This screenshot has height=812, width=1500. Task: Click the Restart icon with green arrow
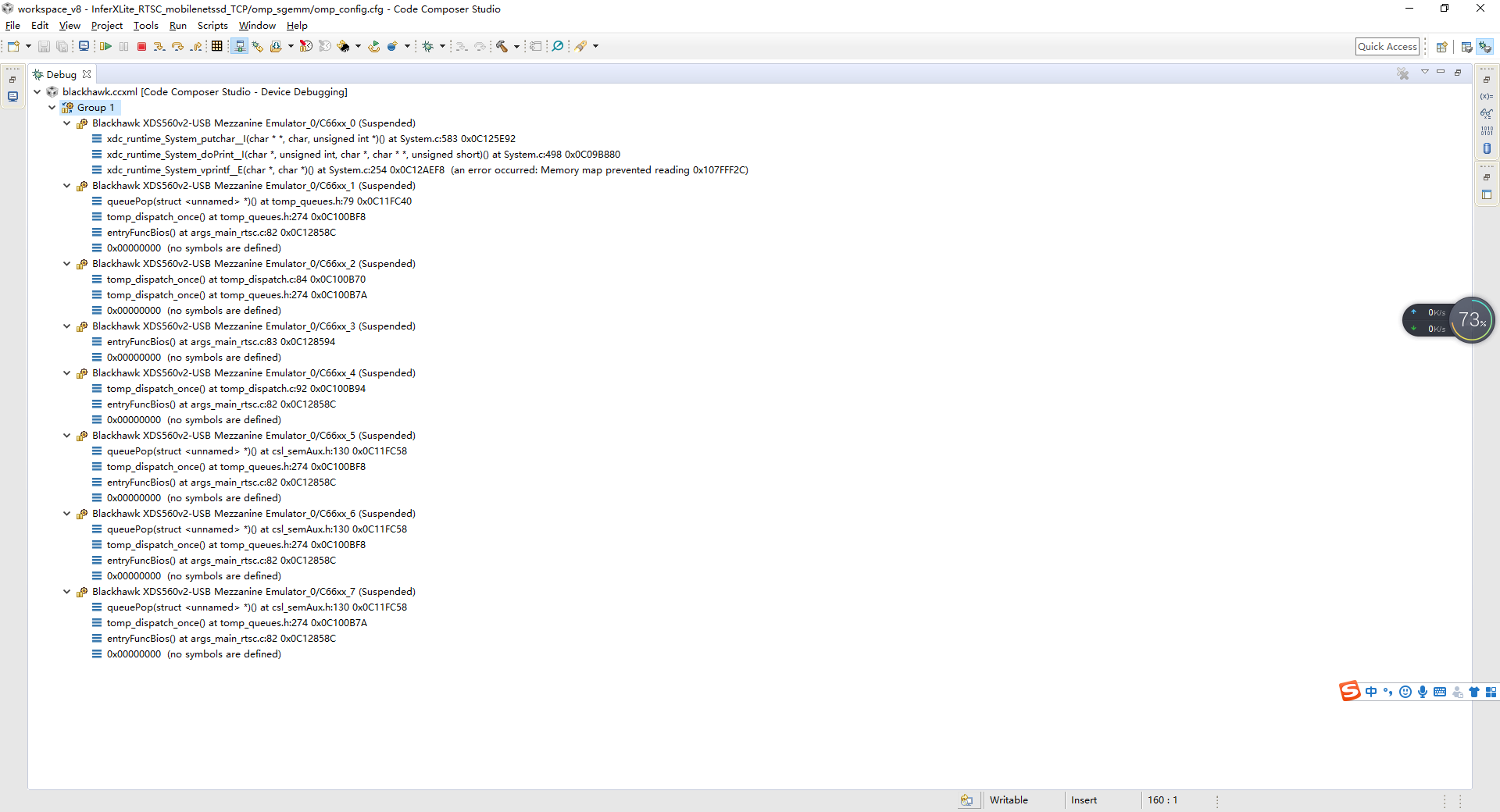(x=374, y=47)
